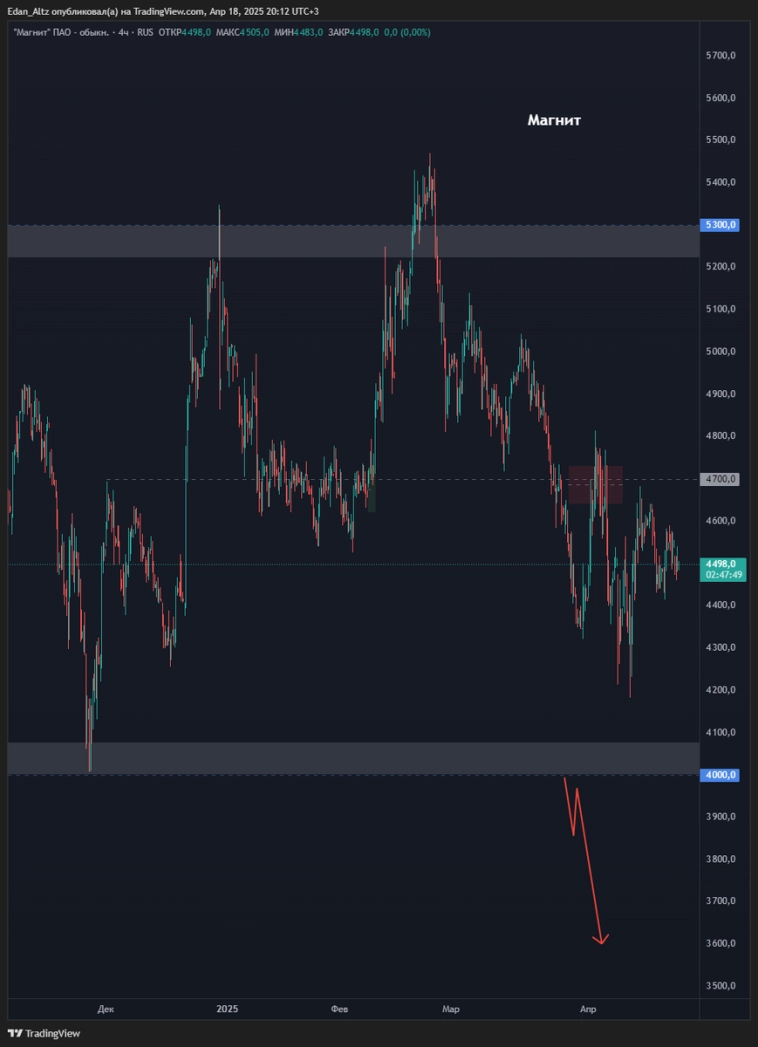Click the 4100,0 price axis label
This screenshot has height=1047, width=758.
pos(720,732)
